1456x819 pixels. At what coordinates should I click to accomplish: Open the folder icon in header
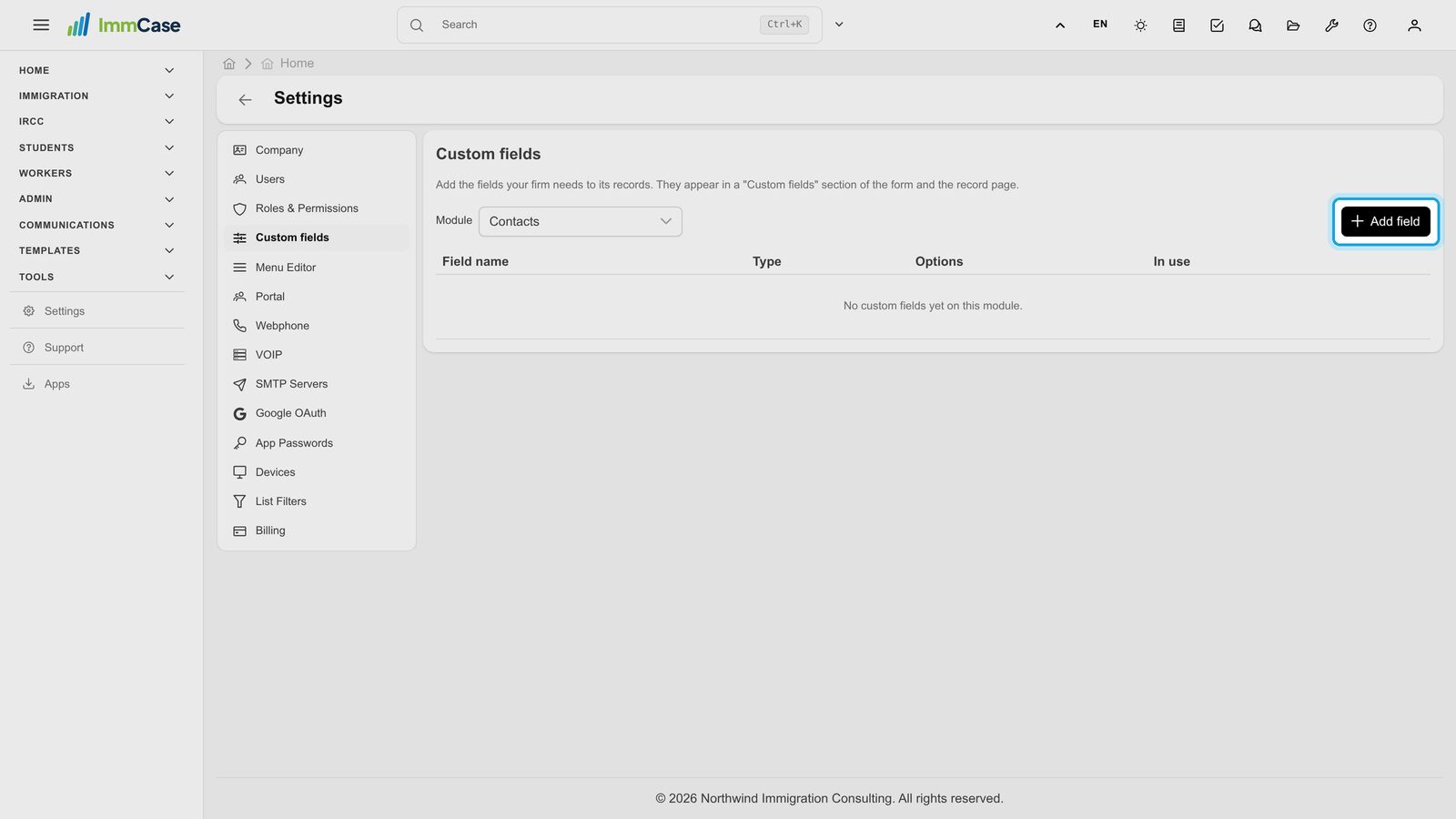click(1293, 25)
